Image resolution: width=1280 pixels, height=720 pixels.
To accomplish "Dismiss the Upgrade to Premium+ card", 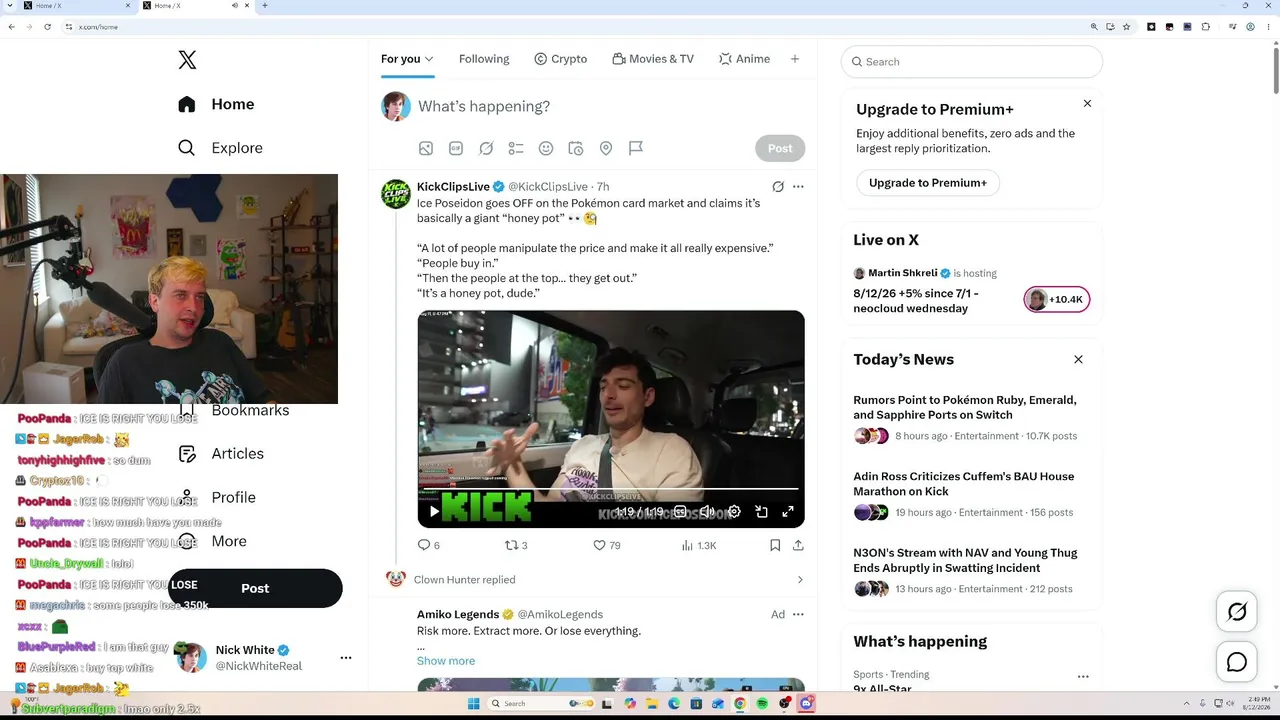I will (x=1087, y=104).
